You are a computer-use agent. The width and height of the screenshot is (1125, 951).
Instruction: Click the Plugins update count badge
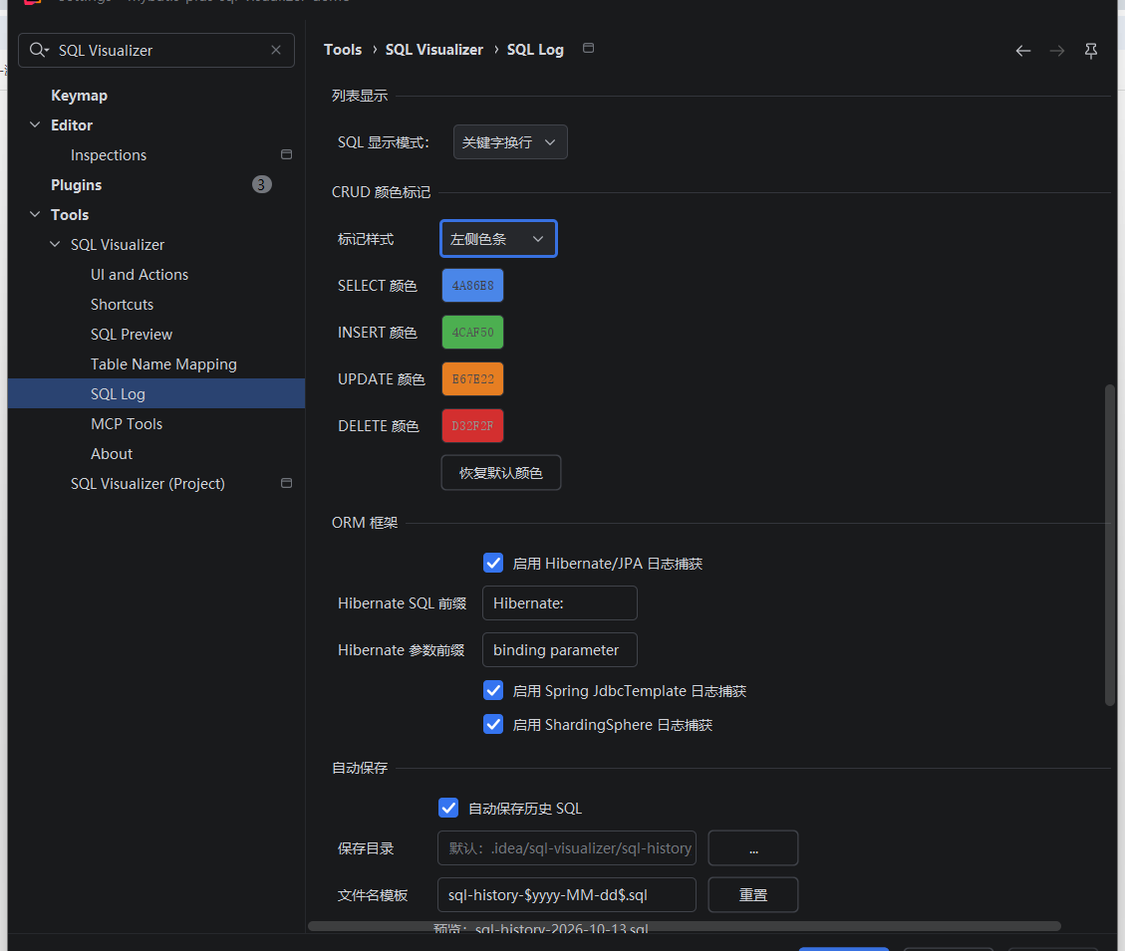[262, 184]
